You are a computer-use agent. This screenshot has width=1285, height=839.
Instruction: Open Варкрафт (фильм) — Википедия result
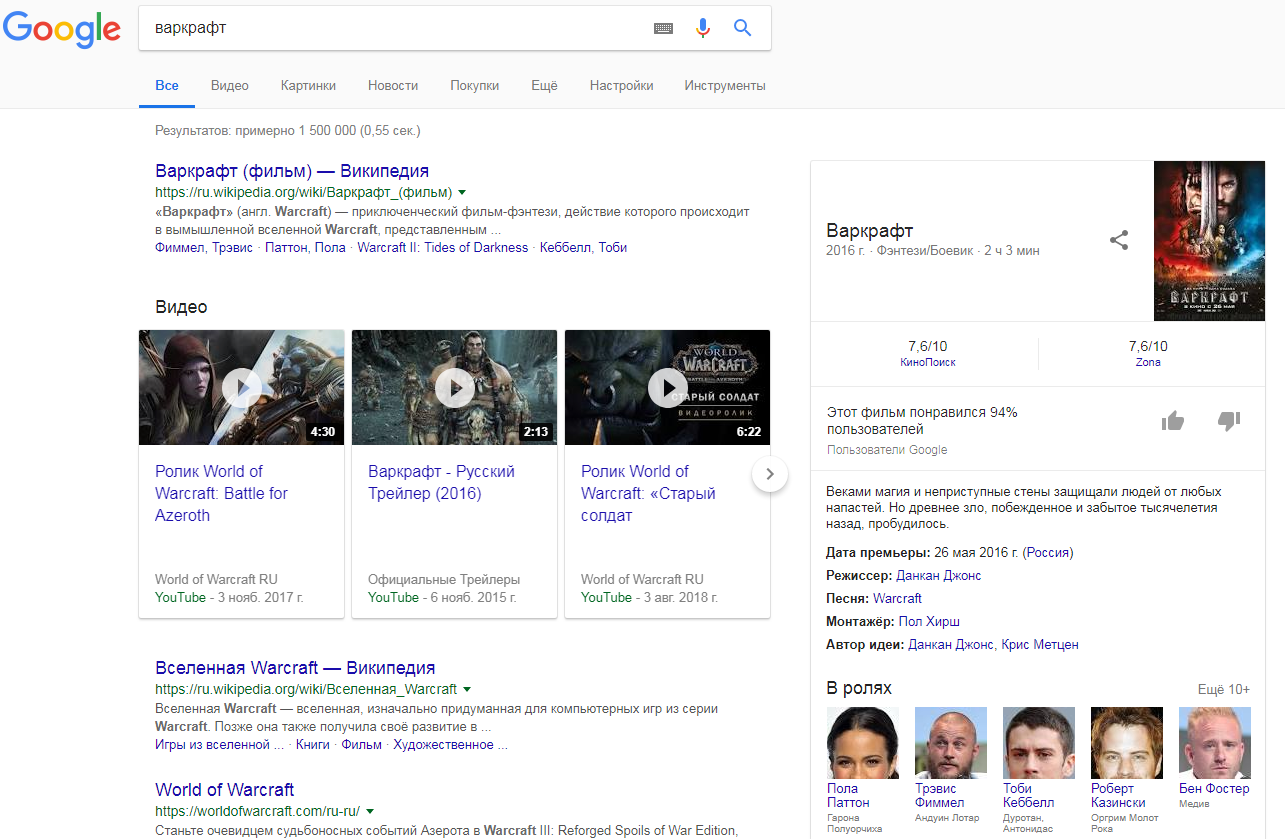pos(292,171)
